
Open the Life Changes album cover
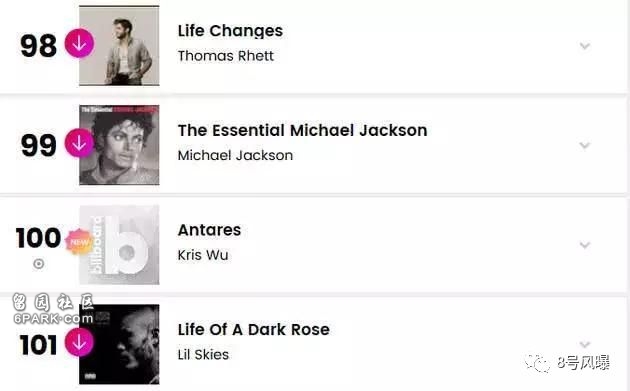pyautogui.click(x=119, y=45)
